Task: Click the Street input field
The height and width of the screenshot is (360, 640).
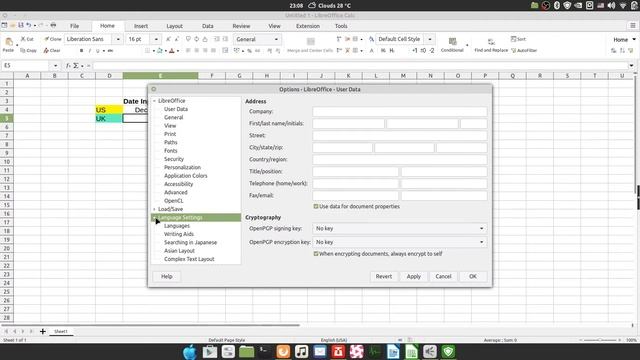Action: point(400,136)
